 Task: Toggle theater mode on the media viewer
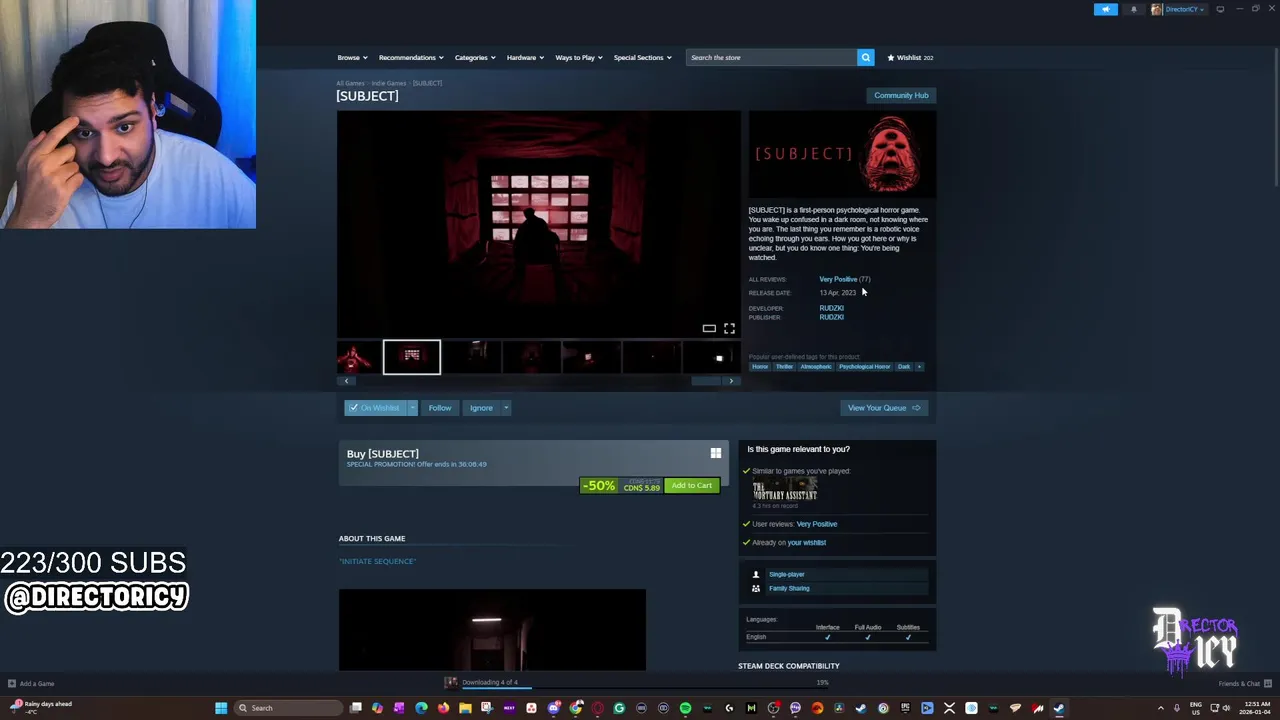(x=709, y=328)
